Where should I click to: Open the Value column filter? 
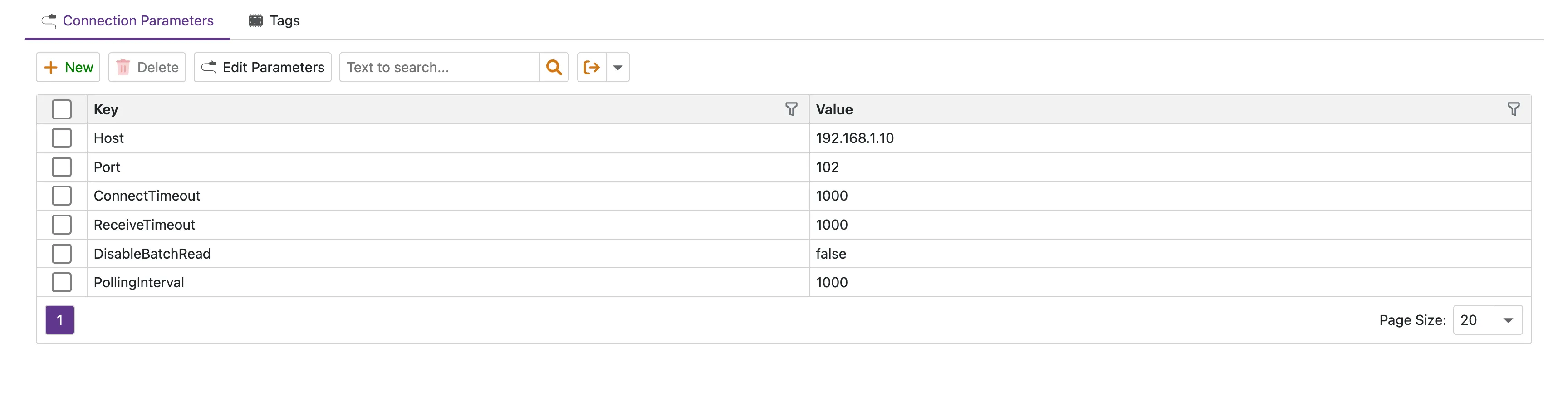tap(1513, 109)
